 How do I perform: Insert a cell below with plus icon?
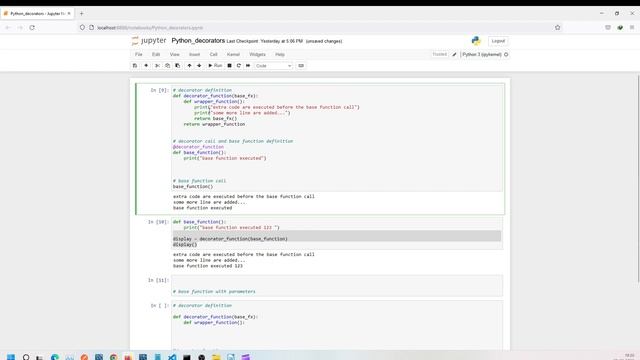pos(146,66)
